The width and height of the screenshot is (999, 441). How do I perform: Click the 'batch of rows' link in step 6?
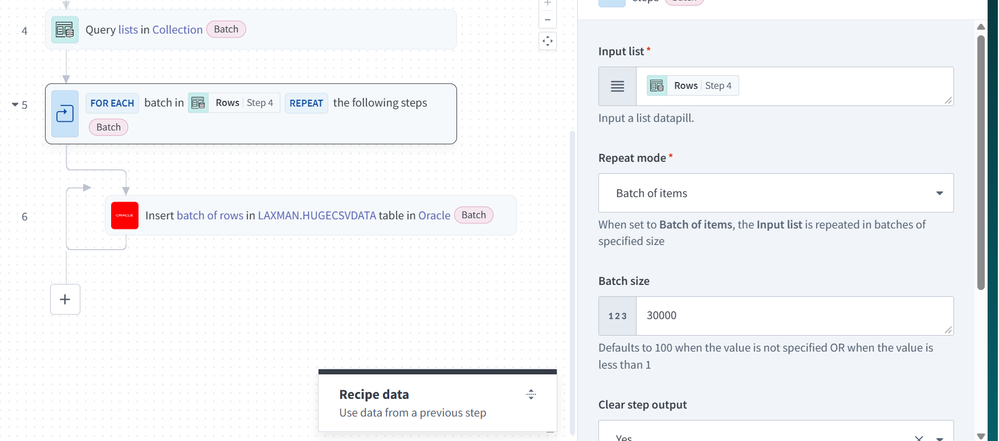210,215
